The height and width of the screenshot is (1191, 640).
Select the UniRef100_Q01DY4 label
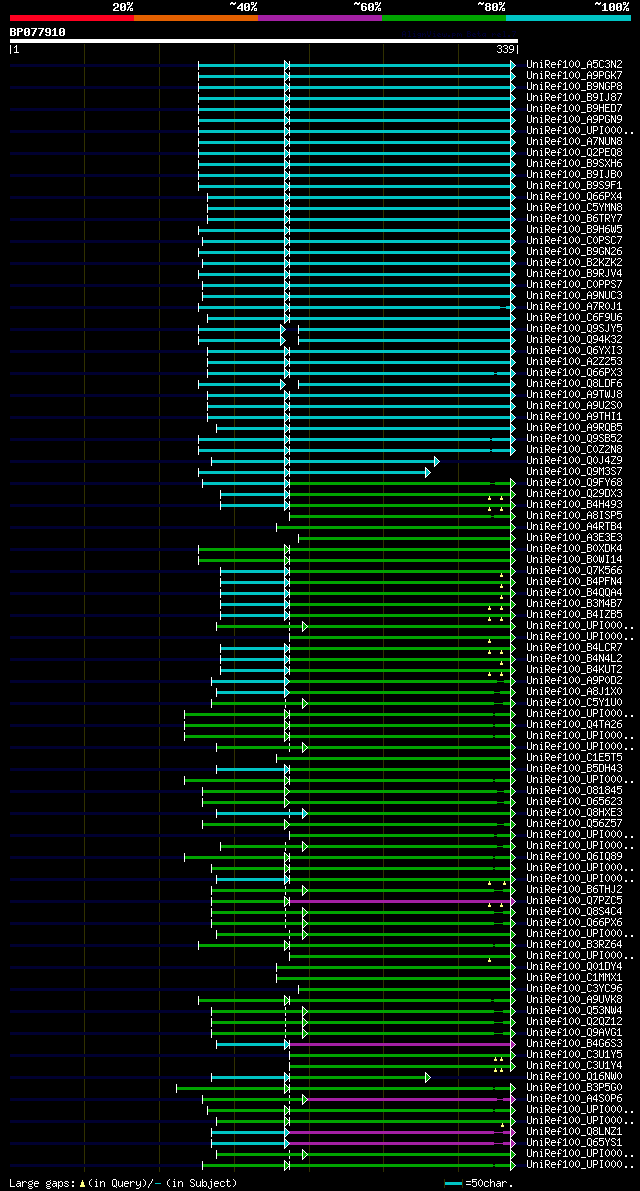[x=574, y=968]
